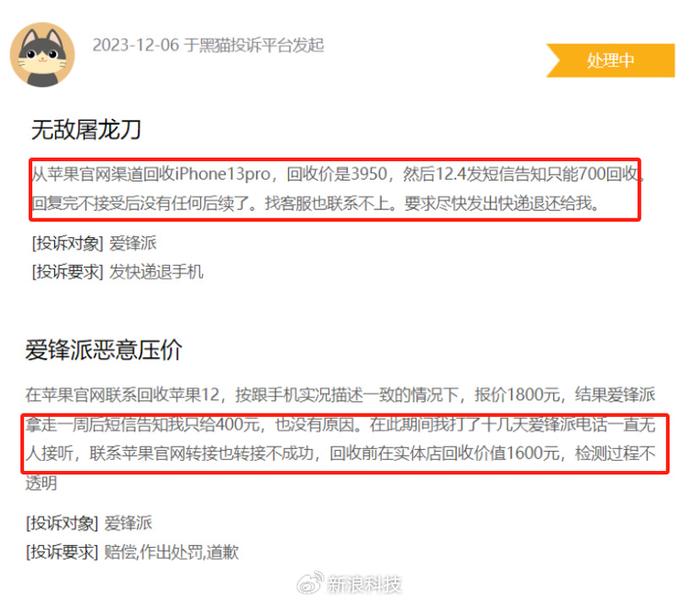Click the first [投诉要求] label
700x601 pixels.
click(67, 271)
